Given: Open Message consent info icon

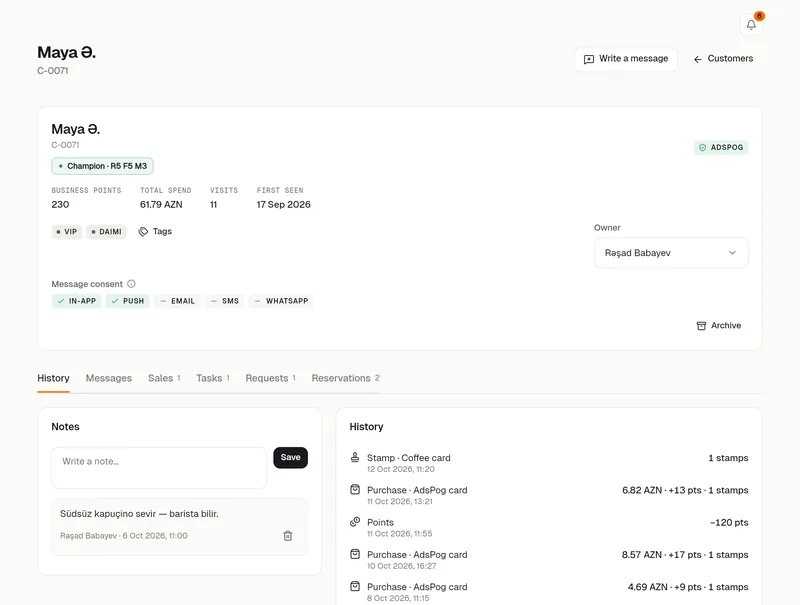Looking at the screenshot, I should [x=131, y=284].
